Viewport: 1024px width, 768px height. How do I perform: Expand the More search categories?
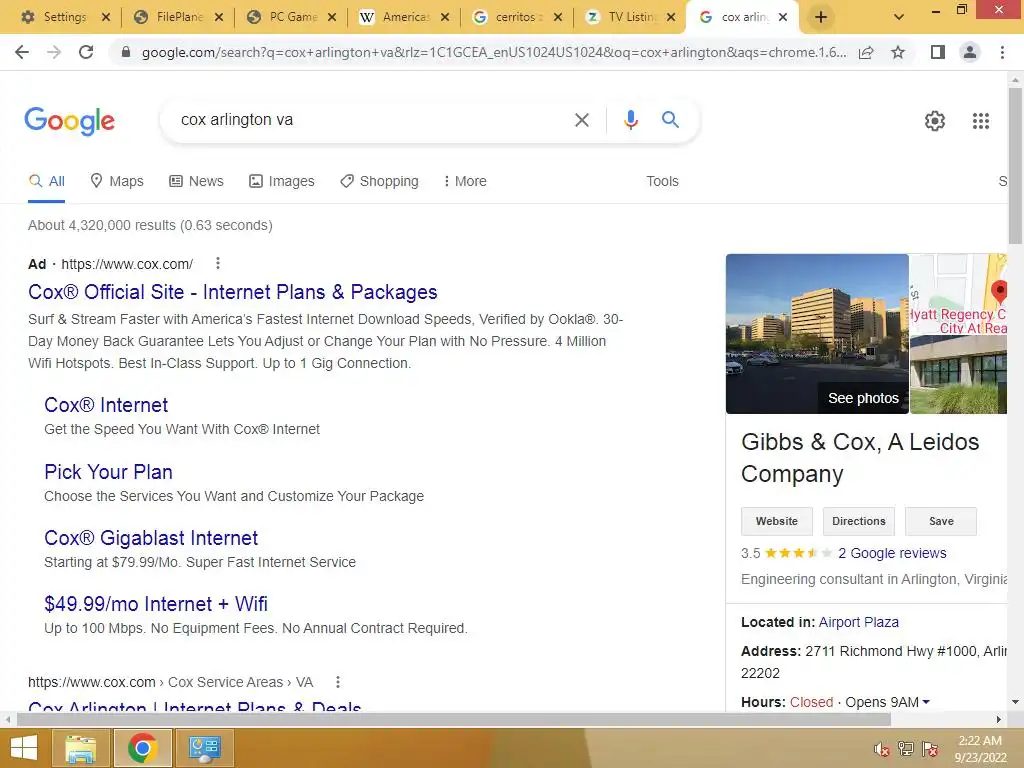(465, 182)
